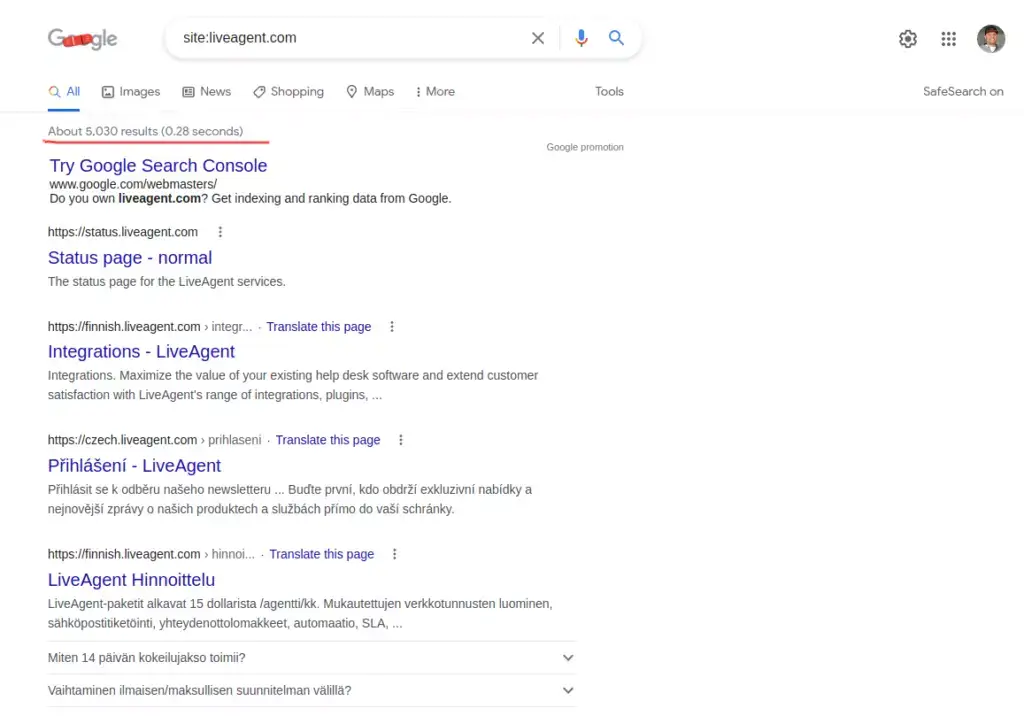The image size is (1024, 716).
Task: Select the voice search microphone icon
Action: [x=581, y=37]
